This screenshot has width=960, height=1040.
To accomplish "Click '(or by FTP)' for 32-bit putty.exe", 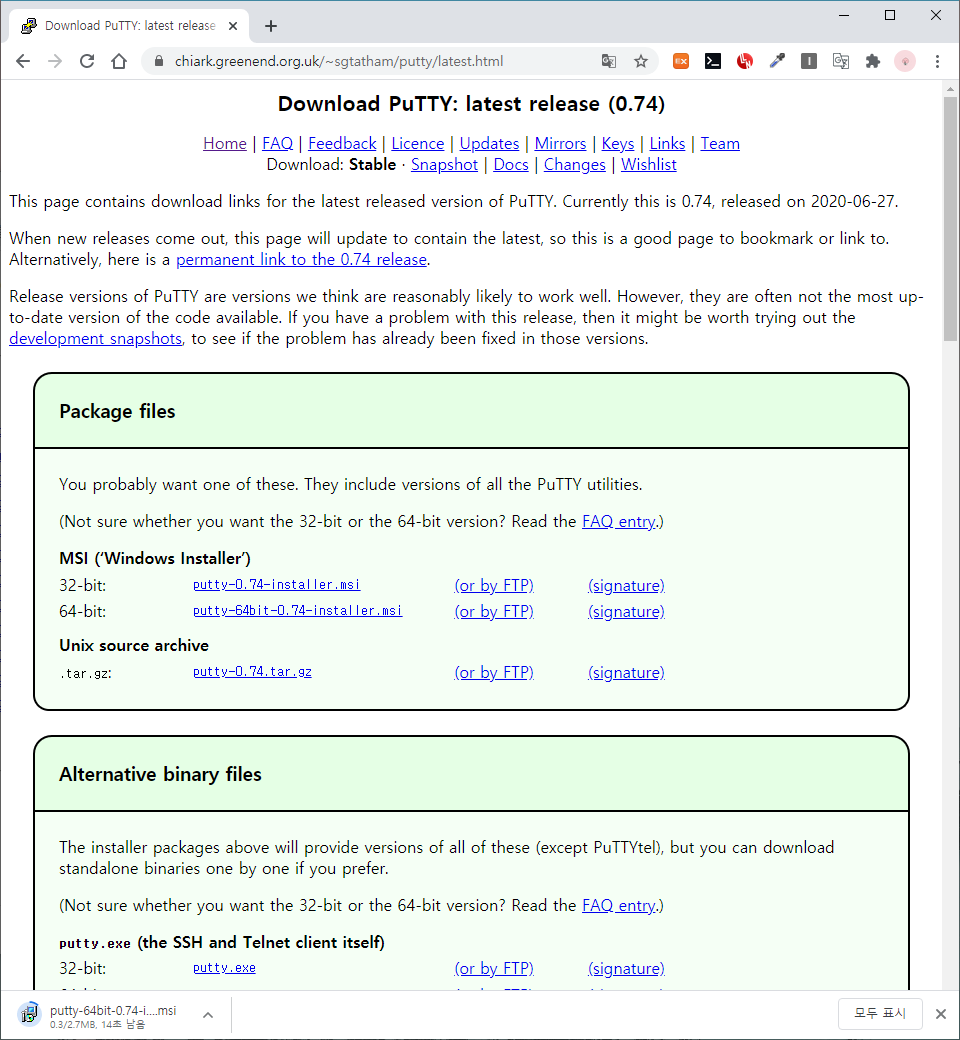I will tap(494, 969).
